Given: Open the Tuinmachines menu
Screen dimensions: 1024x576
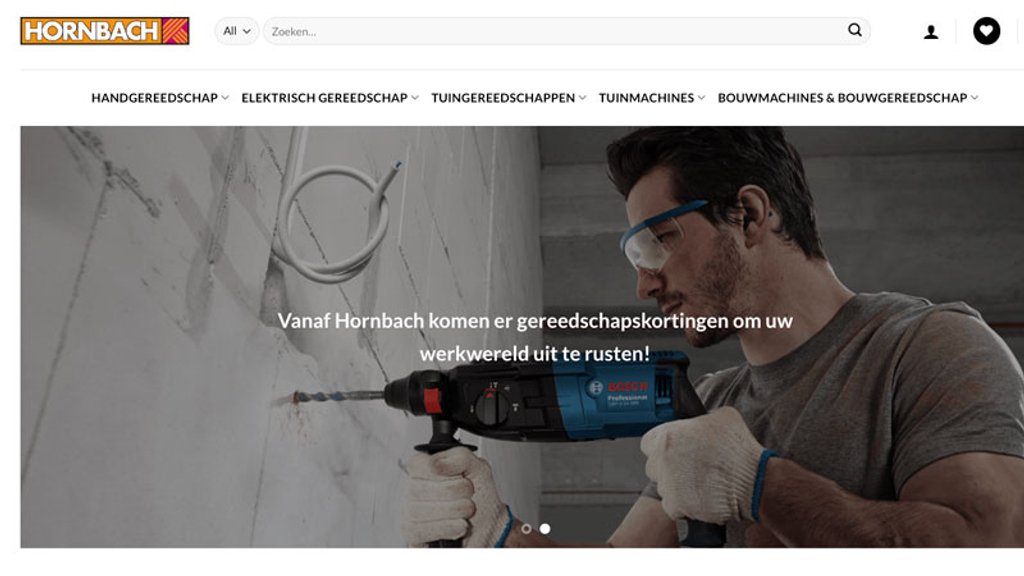Looking at the screenshot, I should 647,98.
